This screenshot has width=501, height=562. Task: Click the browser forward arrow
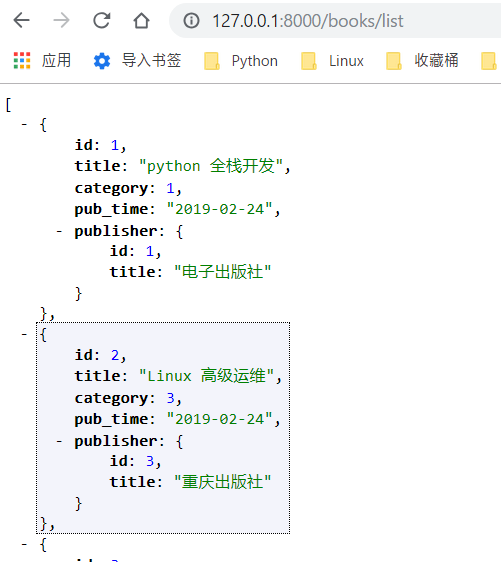(x=61, y=20)
